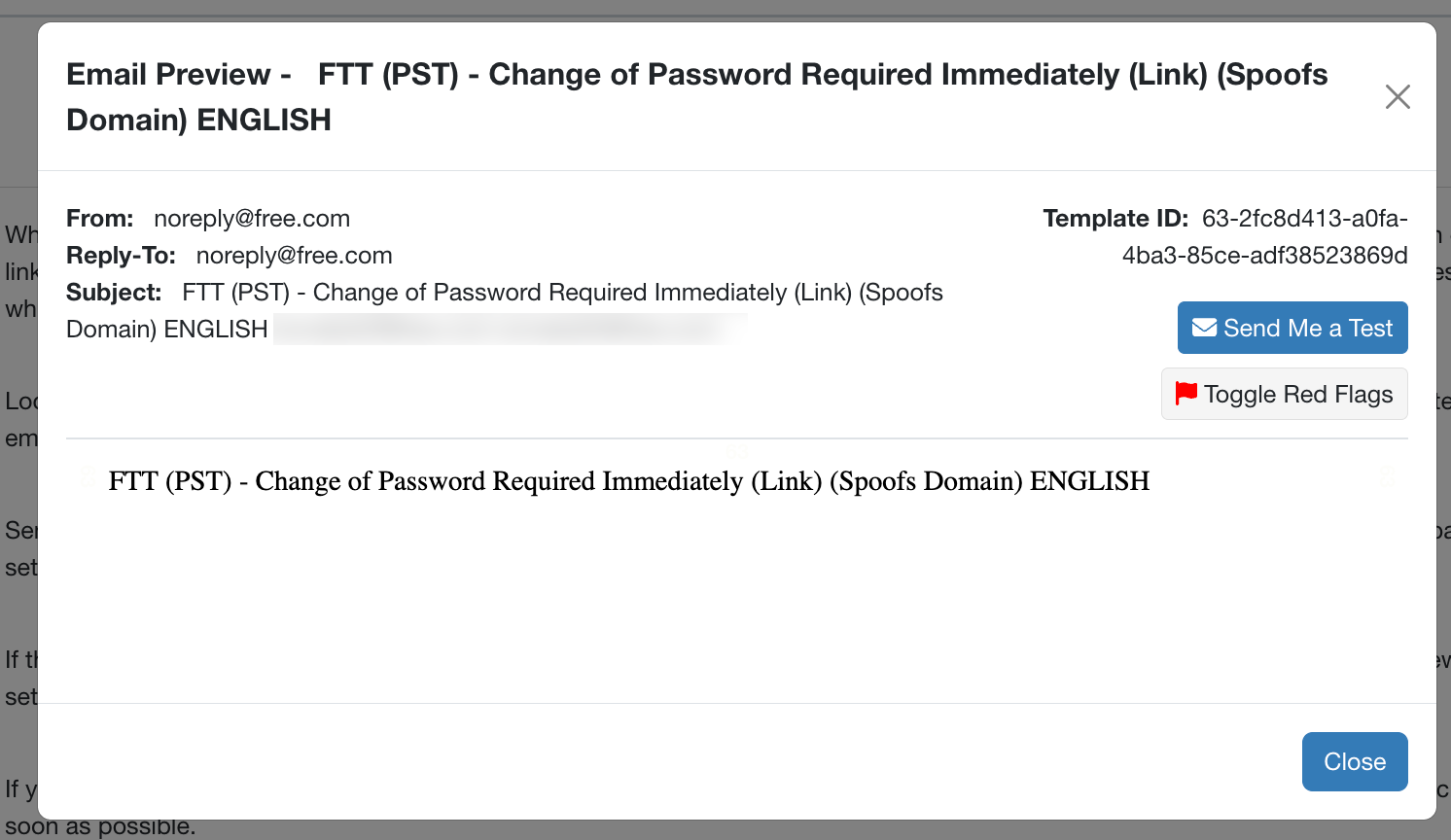Screen dimensions: 1451x840
Task: Click the bold Reply-To: label
Action: pos(121,256)
